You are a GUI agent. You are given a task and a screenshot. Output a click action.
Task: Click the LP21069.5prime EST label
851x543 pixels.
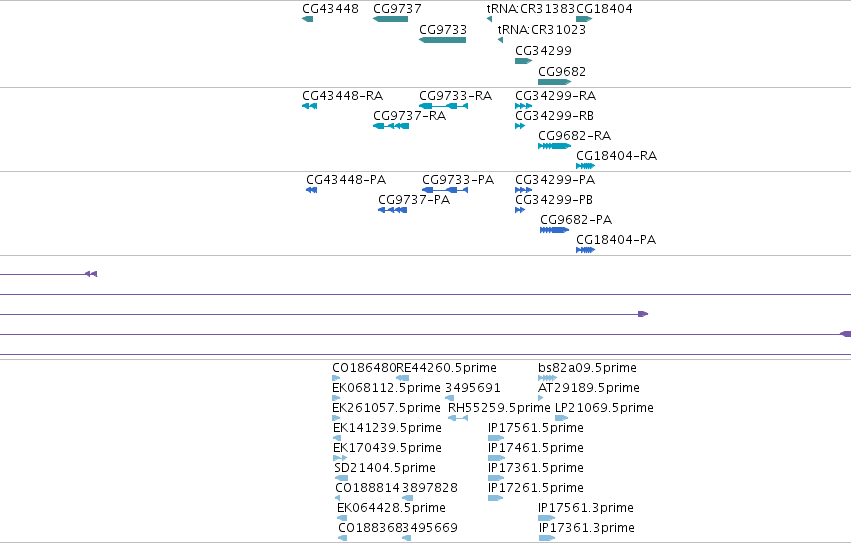604,408
